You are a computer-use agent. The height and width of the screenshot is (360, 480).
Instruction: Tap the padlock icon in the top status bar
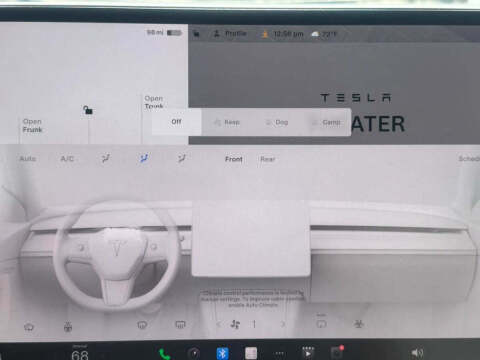[x=196, y=34]
